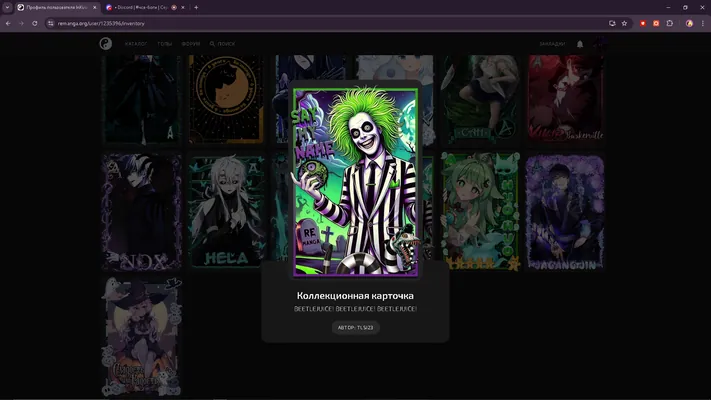Screen dimensions: 711x400
Task: Open the user avatar in site header
Action: tap(600, 44)
